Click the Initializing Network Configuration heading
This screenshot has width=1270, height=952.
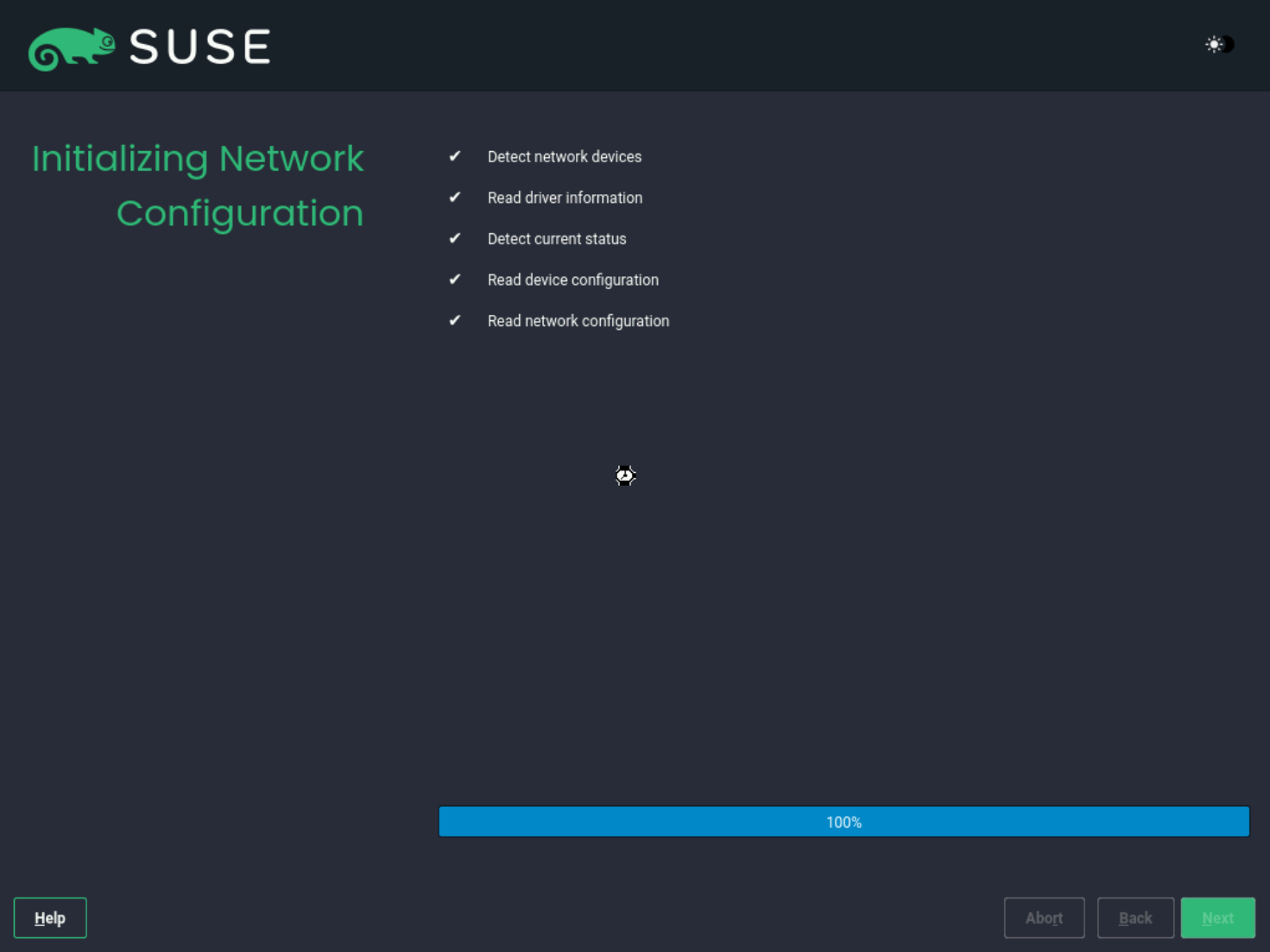pos(198,186)
